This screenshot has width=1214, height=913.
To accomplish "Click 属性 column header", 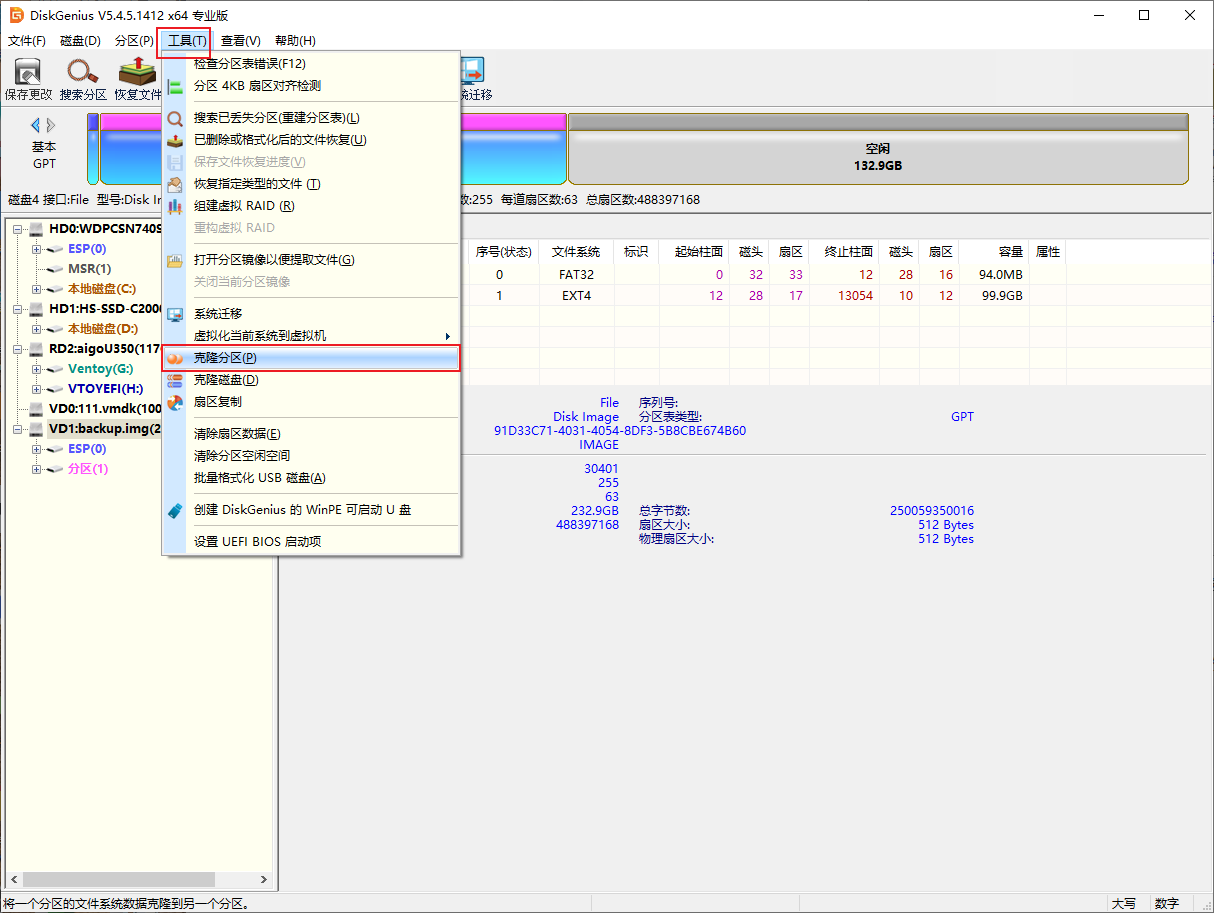I will click(1048, 252).
